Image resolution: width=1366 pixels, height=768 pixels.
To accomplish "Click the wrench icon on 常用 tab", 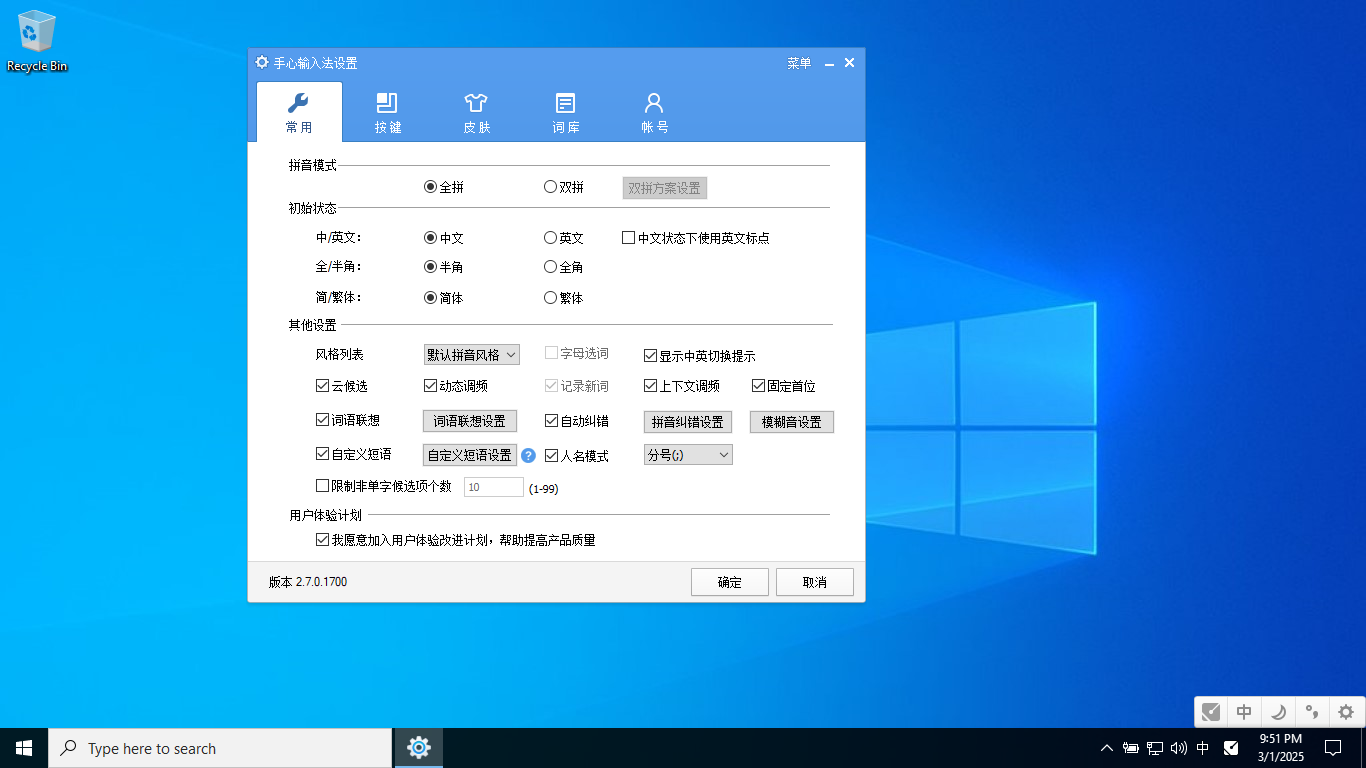I will click(298, 102).
